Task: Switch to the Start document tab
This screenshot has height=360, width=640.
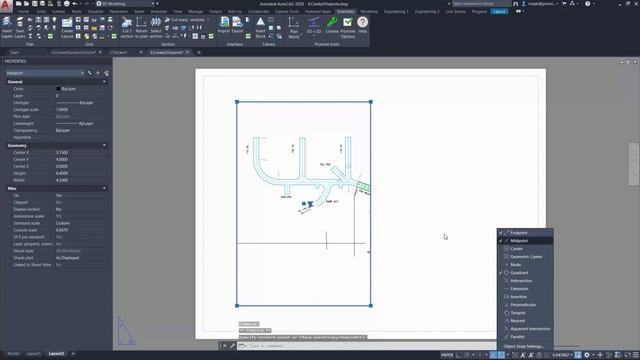Action: [15, 53]
